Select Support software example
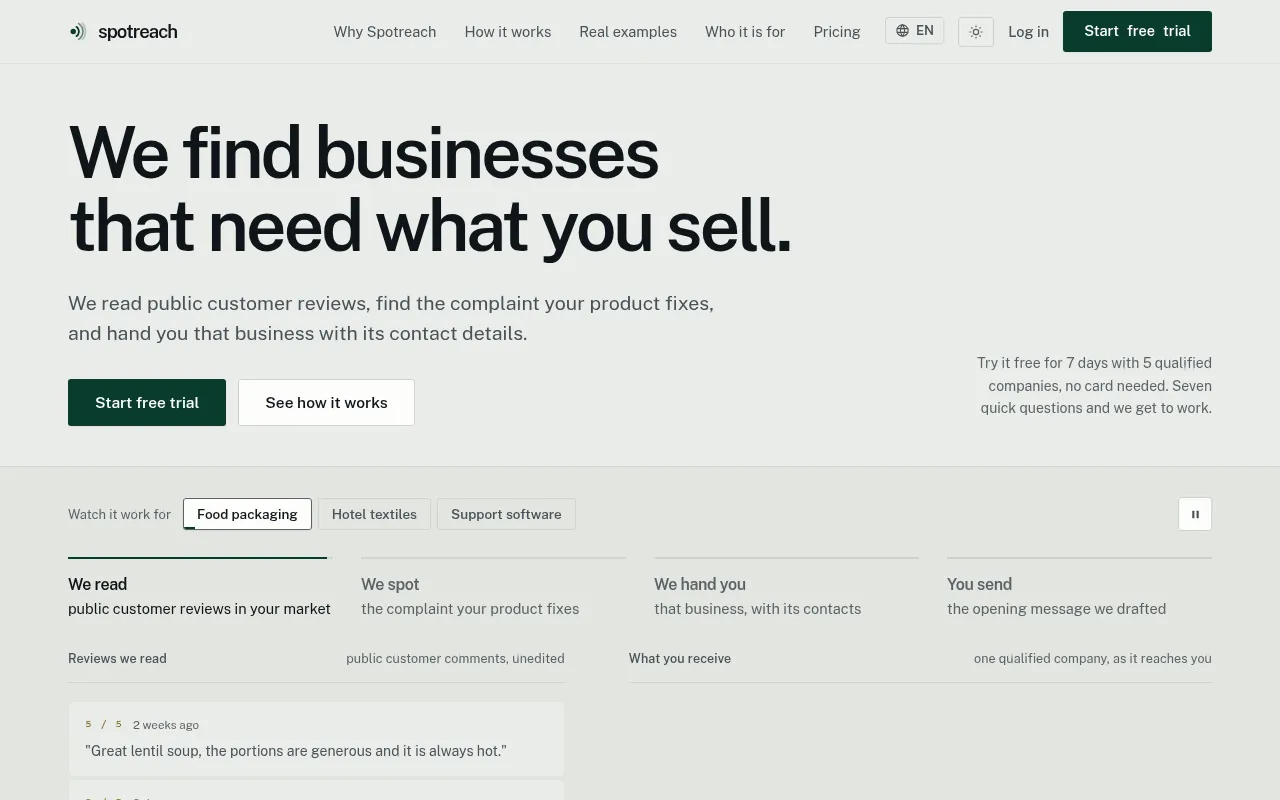1280x800 pixels. tap(506, 514)
